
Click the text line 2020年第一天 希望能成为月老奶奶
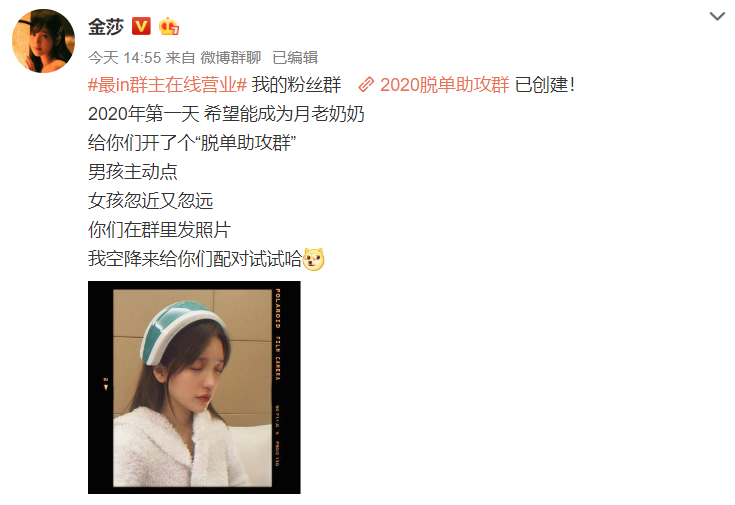pyautogui.click(x=226, y=114)
